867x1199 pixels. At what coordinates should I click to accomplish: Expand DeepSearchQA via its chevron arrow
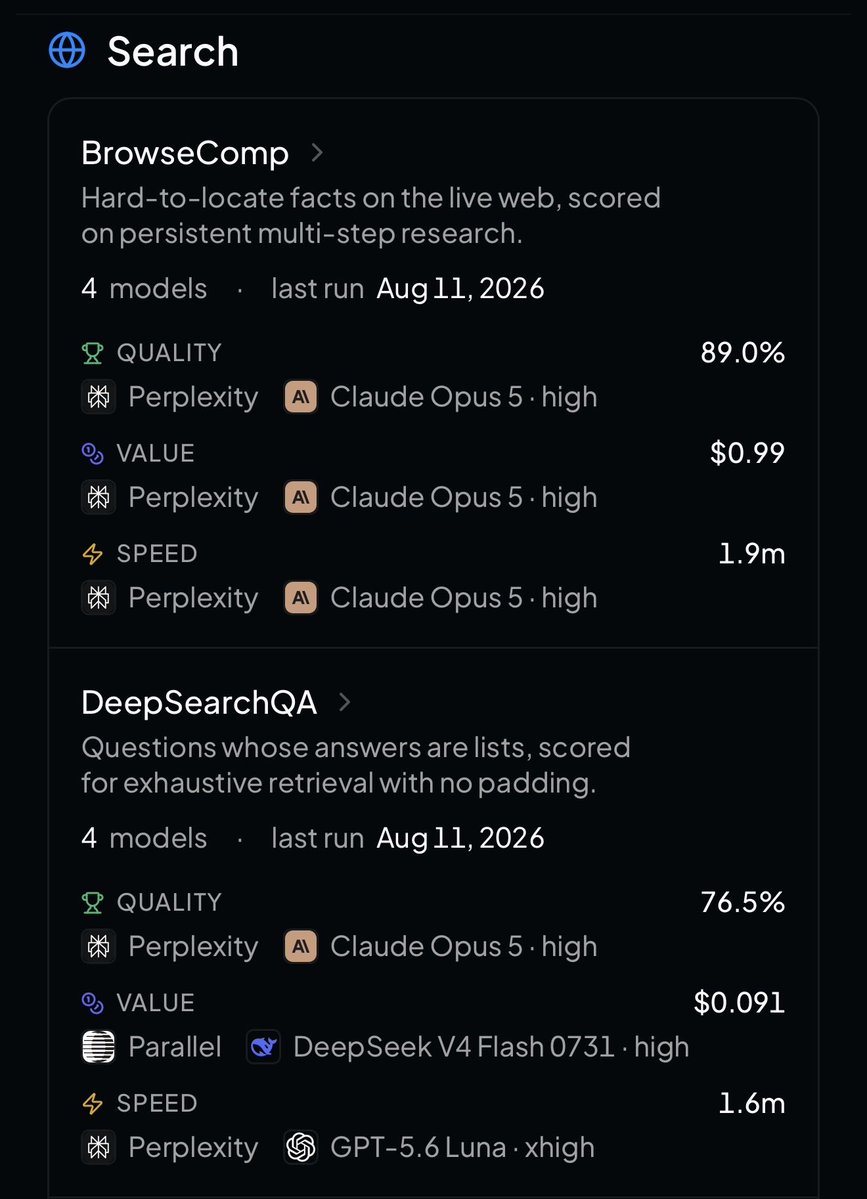(345, 702)
